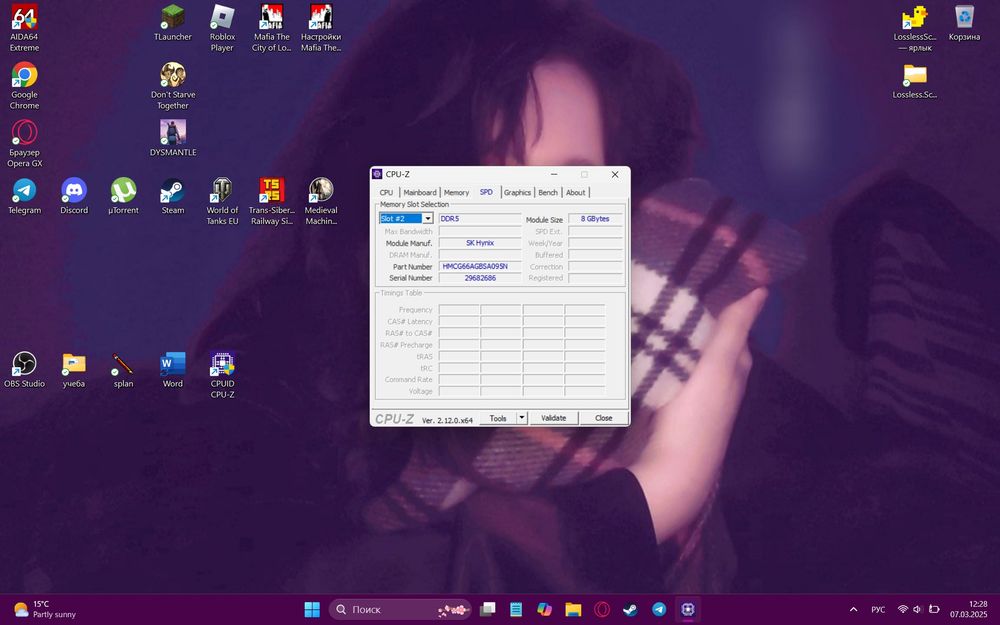Click the DDR5 memory type field
The width and height of the screenshot is (1000, 625).
(x=480, y=219)
